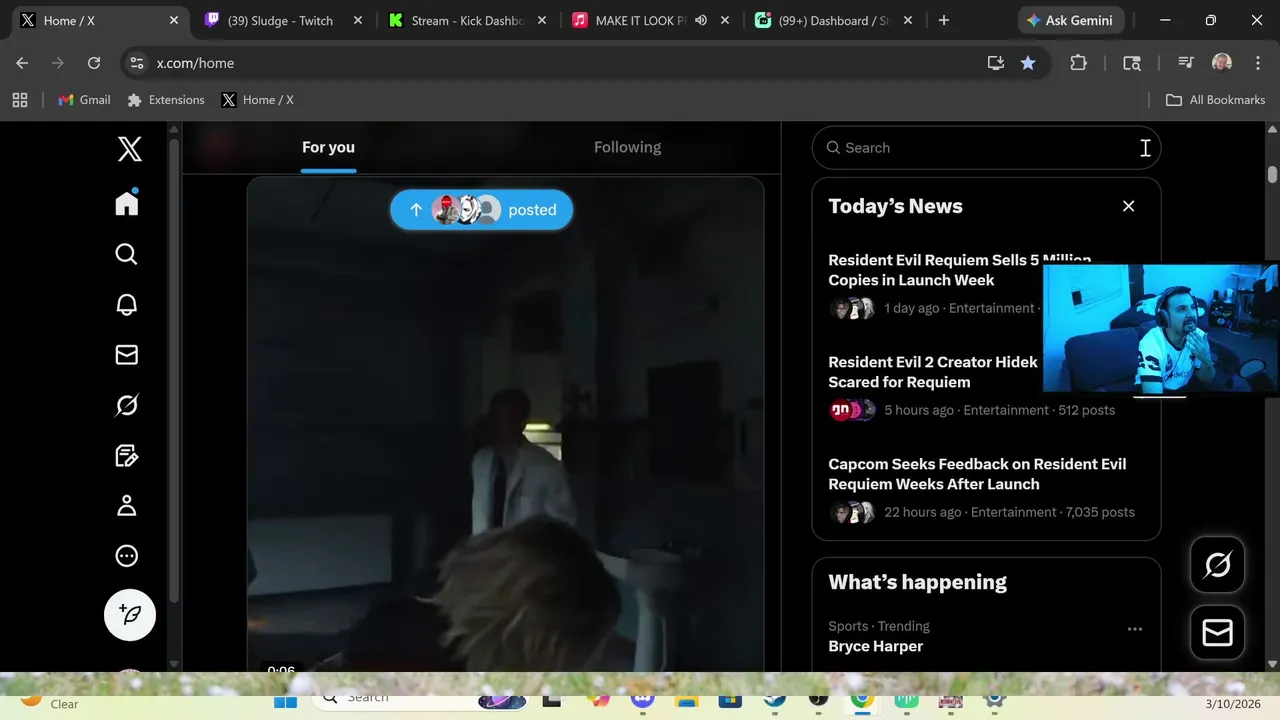Open the media controls music-note icon
1280x720 pixels.
[1186, 63]
